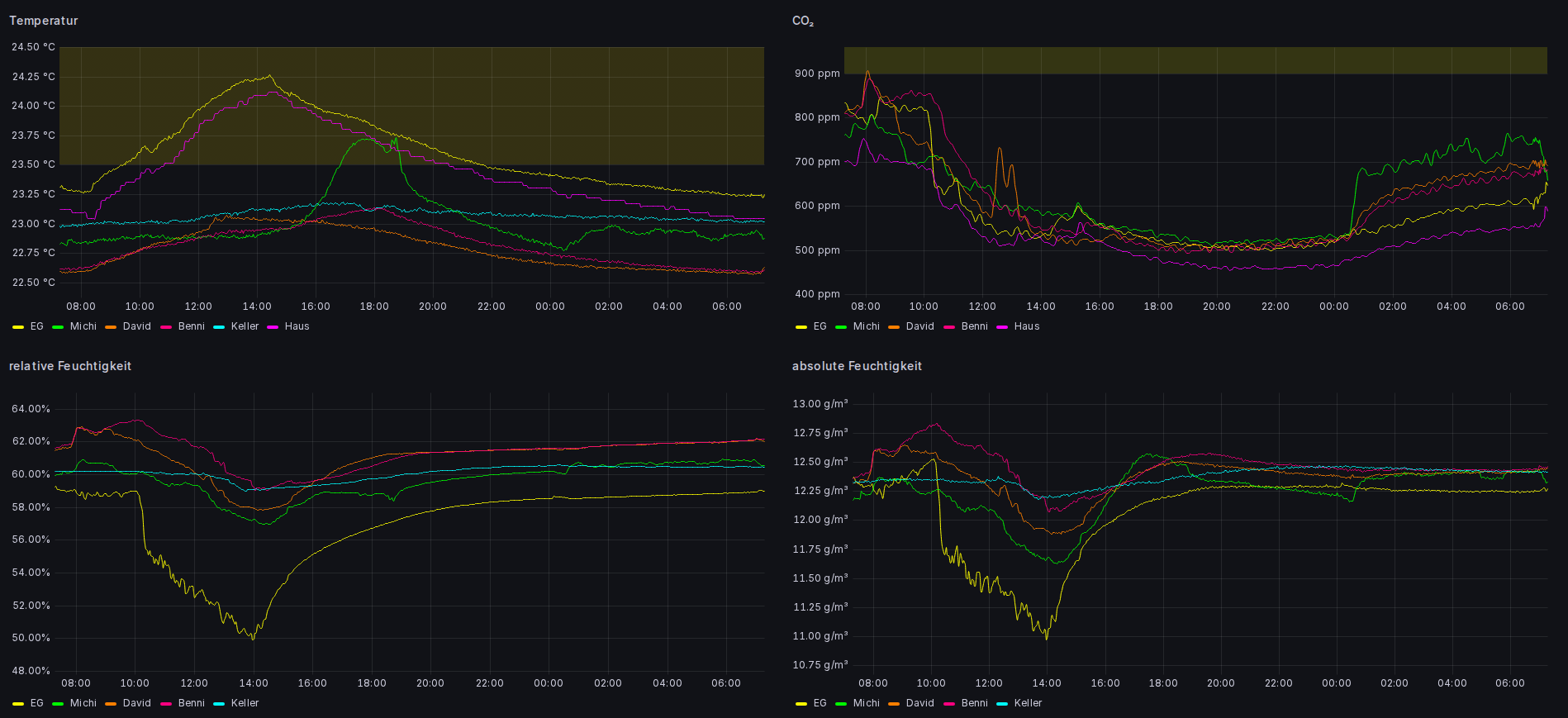Toggle Benni label in absolute Feuchtigkeit legend

[974, 703]
